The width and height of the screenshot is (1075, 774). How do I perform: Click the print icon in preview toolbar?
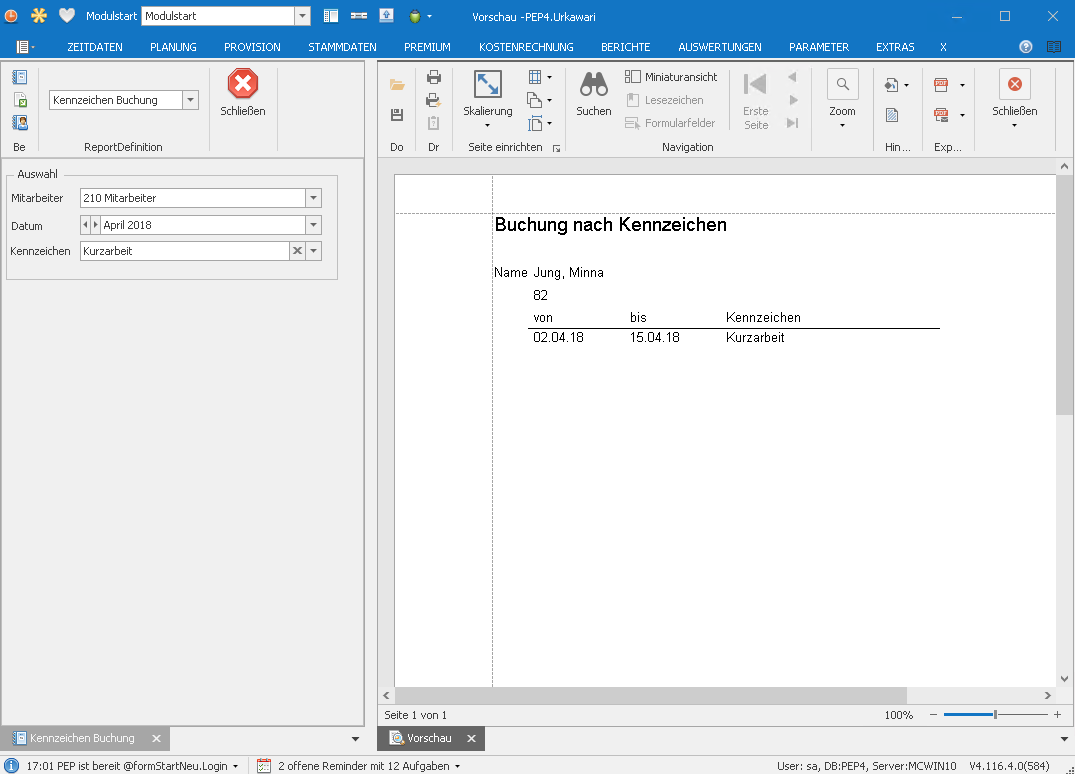coord(434,77)
